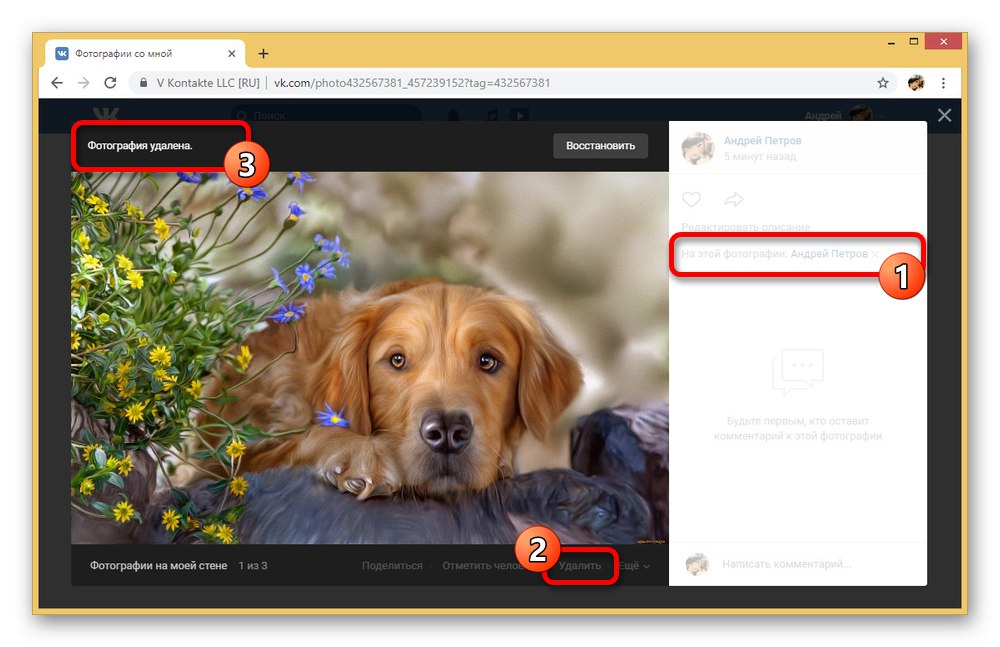This screenshot has height=647, width=1000.
Task: Open tagged person Андрей Петров link
Action: tap(828, 254)
